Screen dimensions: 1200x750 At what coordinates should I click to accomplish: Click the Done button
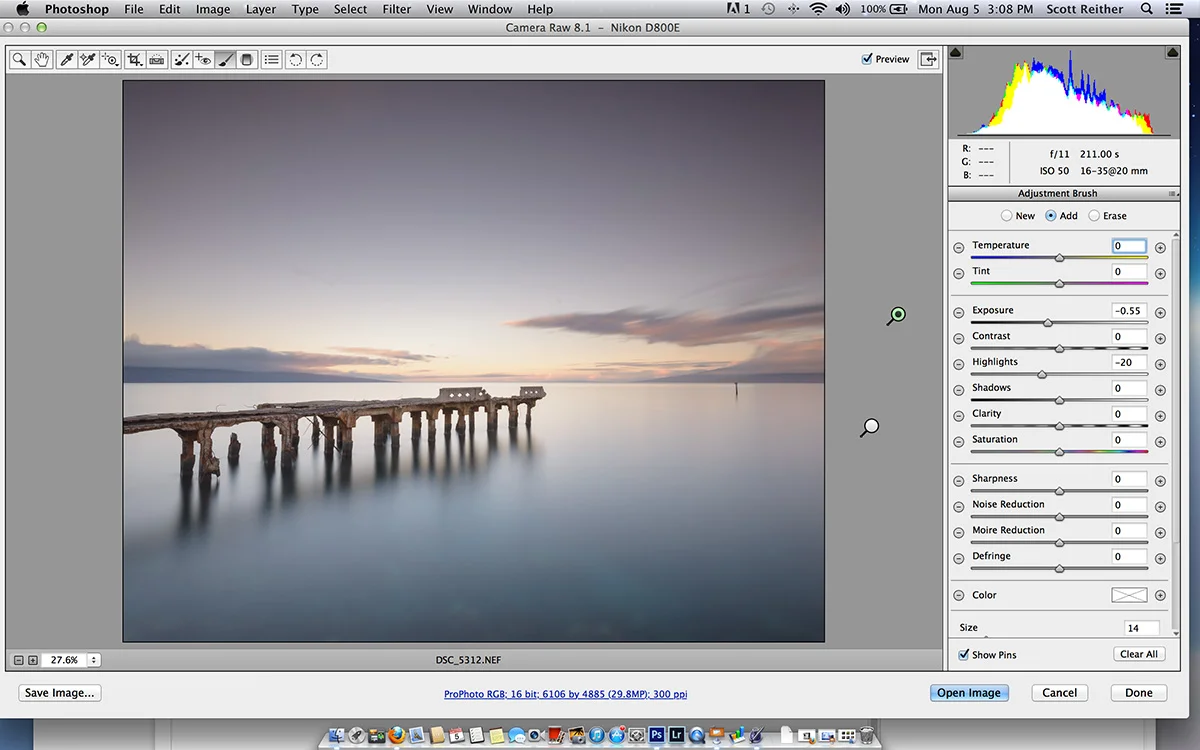coord(1139,692)
